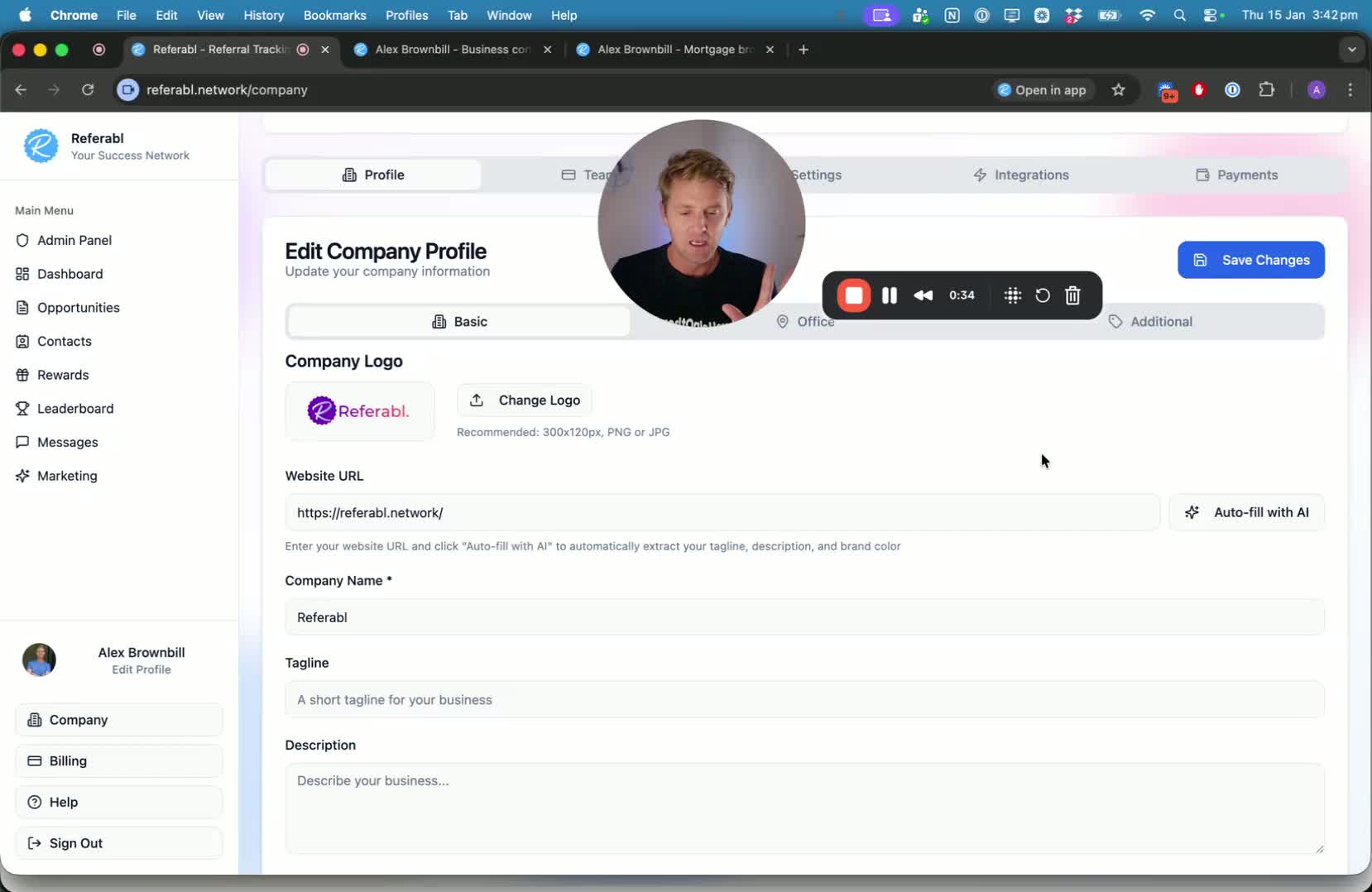Click Sign Out button
The image size is (1372, 892).
119,843
